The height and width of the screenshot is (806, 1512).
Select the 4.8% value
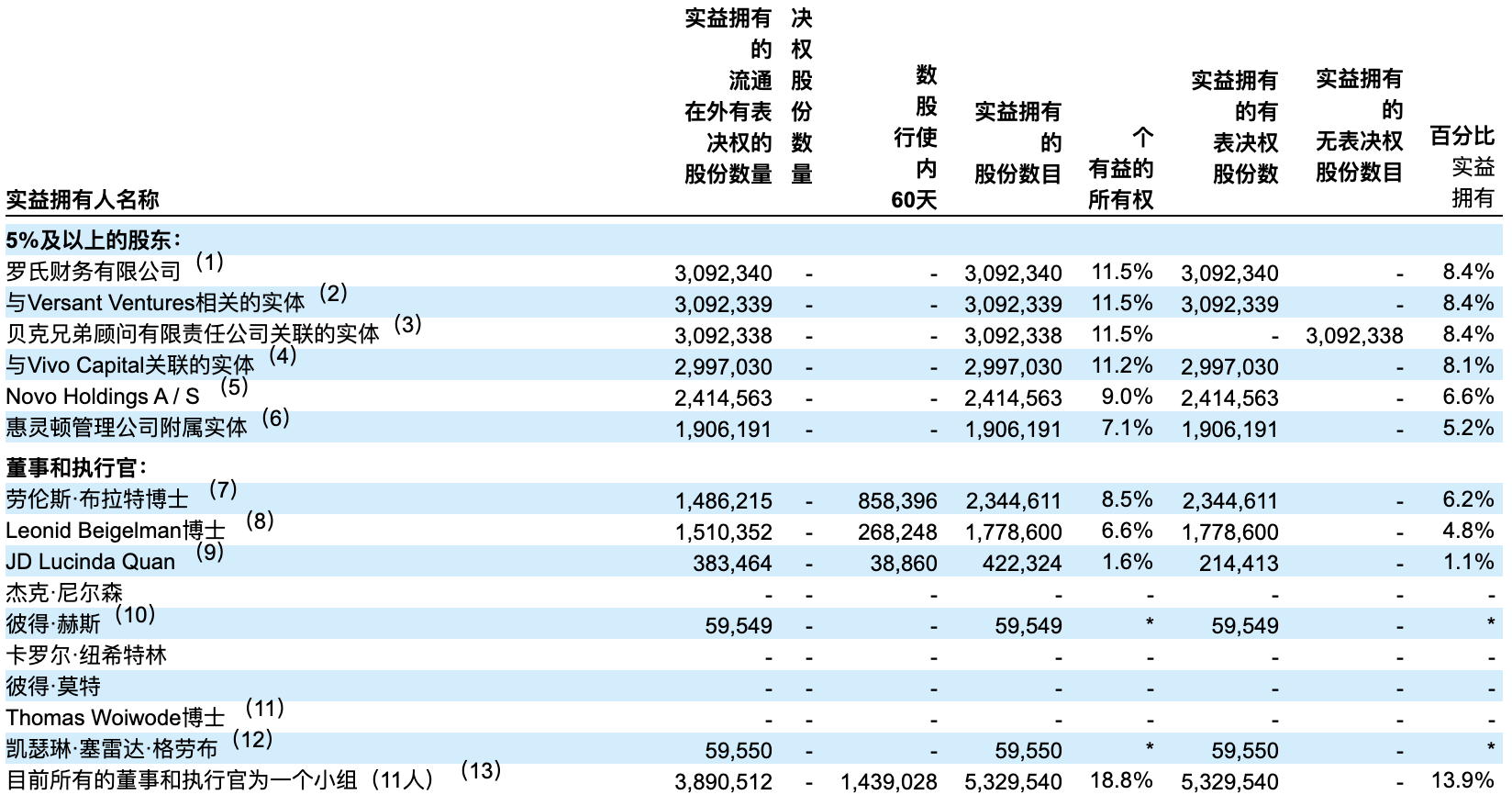pos(1469,531)
